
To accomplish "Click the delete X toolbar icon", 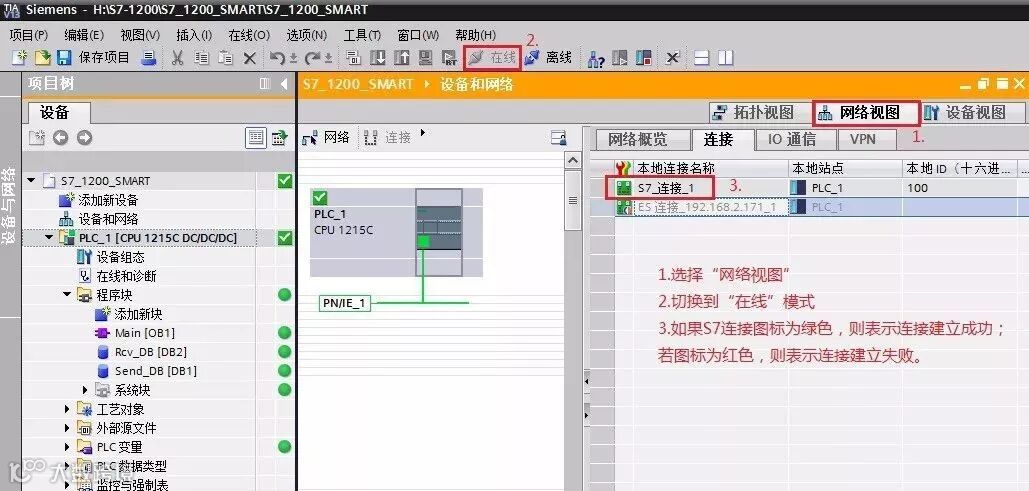I will tap(249, 58).
